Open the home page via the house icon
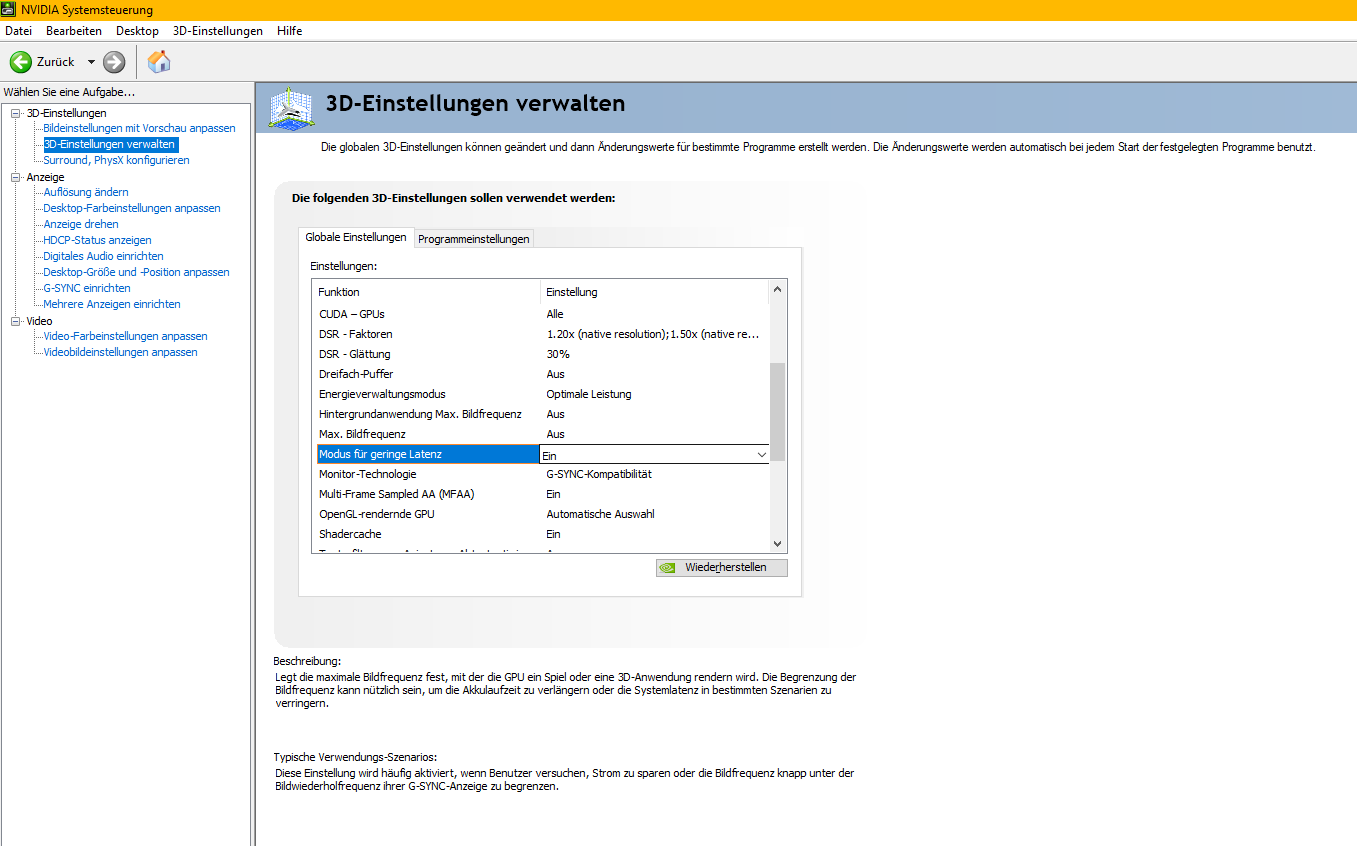The height and width of the screenshot is (846, 1357). click(158, 61)
